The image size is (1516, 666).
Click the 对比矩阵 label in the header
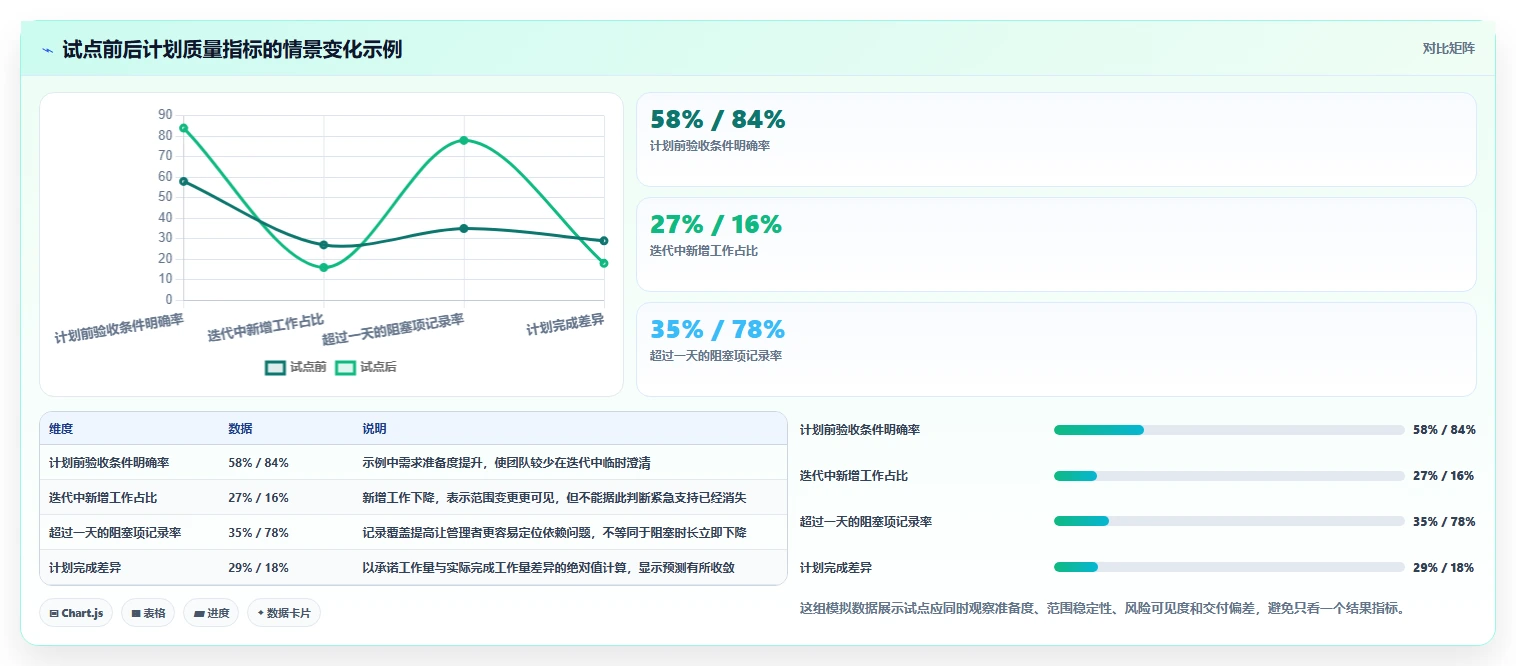pos(1448,48)
